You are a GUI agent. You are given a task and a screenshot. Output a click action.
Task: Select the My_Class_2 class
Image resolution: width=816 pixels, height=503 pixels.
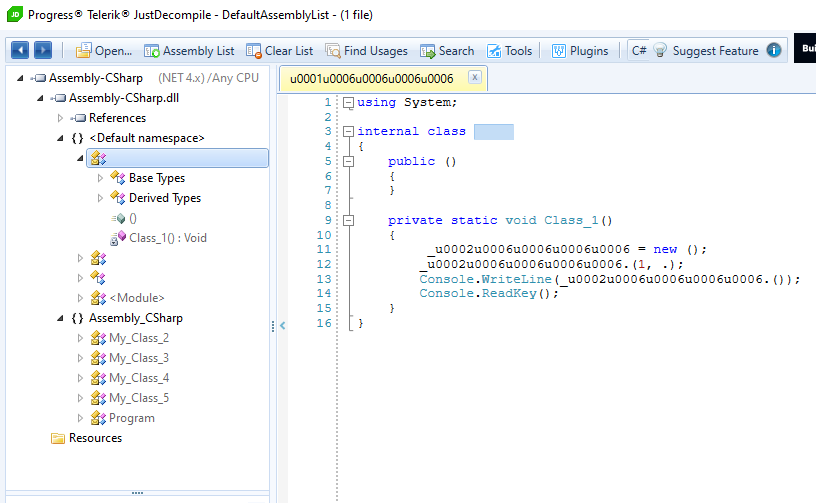tap(139, 338)
